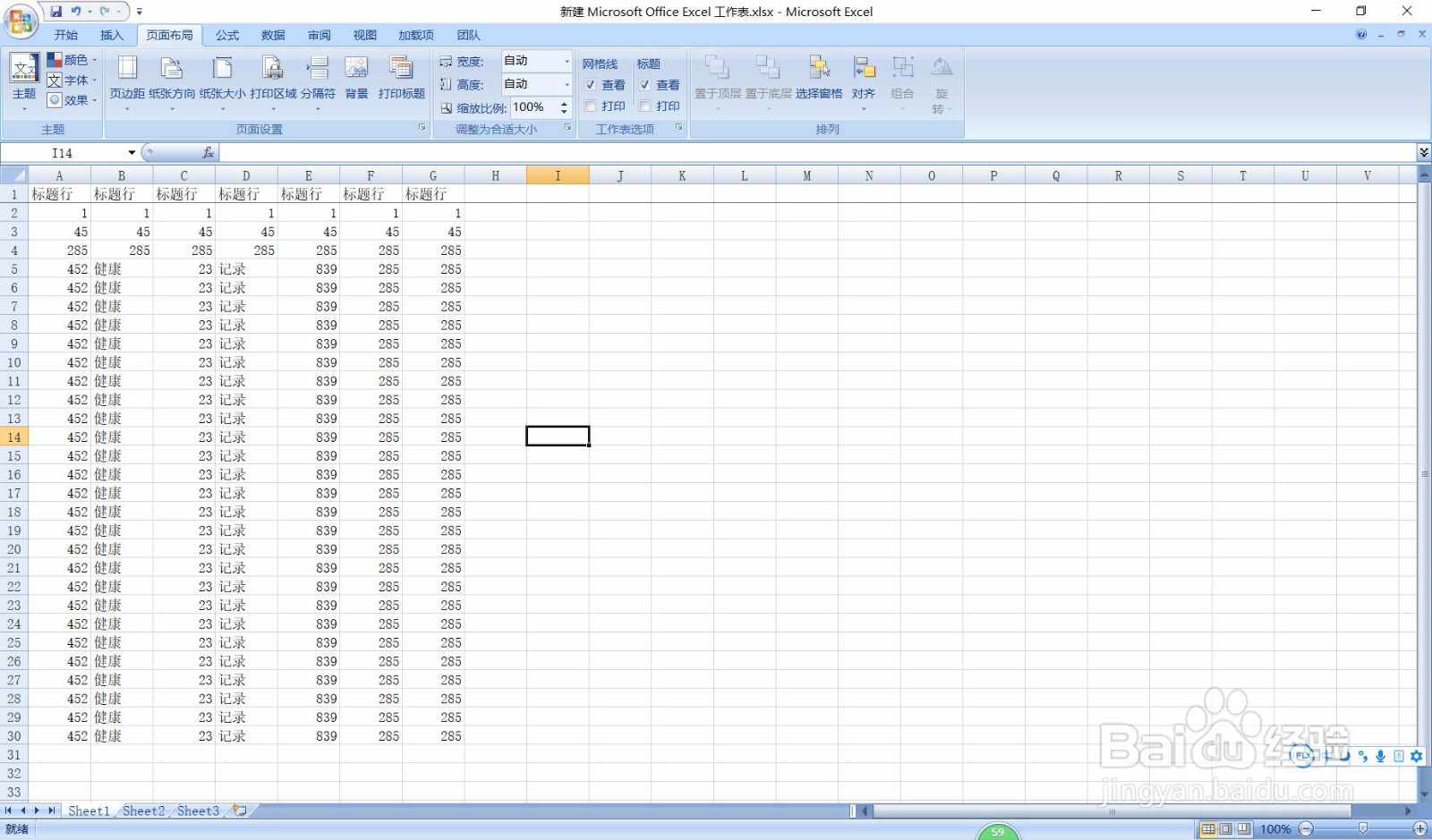Open Excel Help question mark
The height and width of the screenshot is (840, 1432).
(x=1361, y=35)
